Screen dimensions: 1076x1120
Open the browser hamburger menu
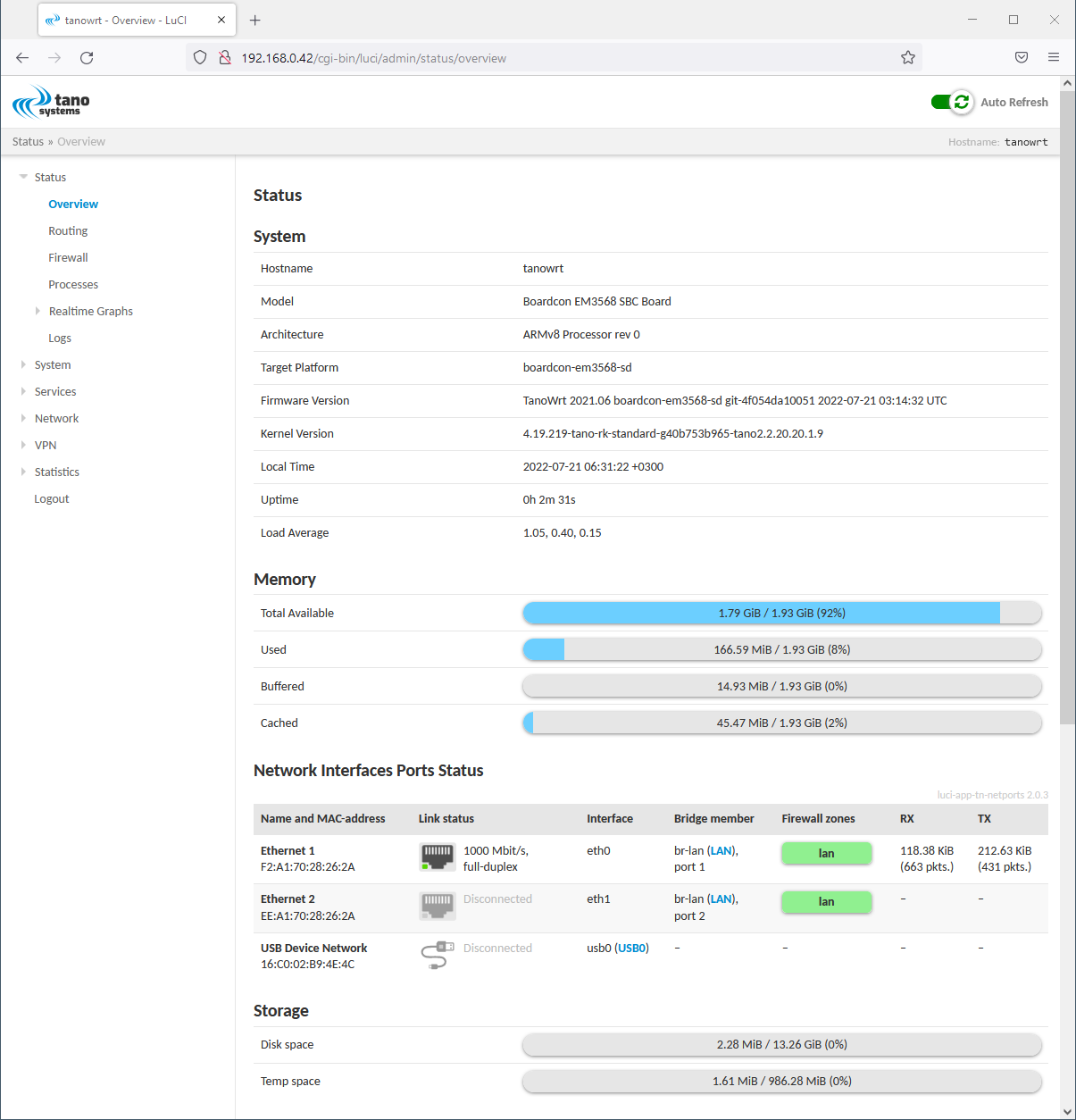1054,58
